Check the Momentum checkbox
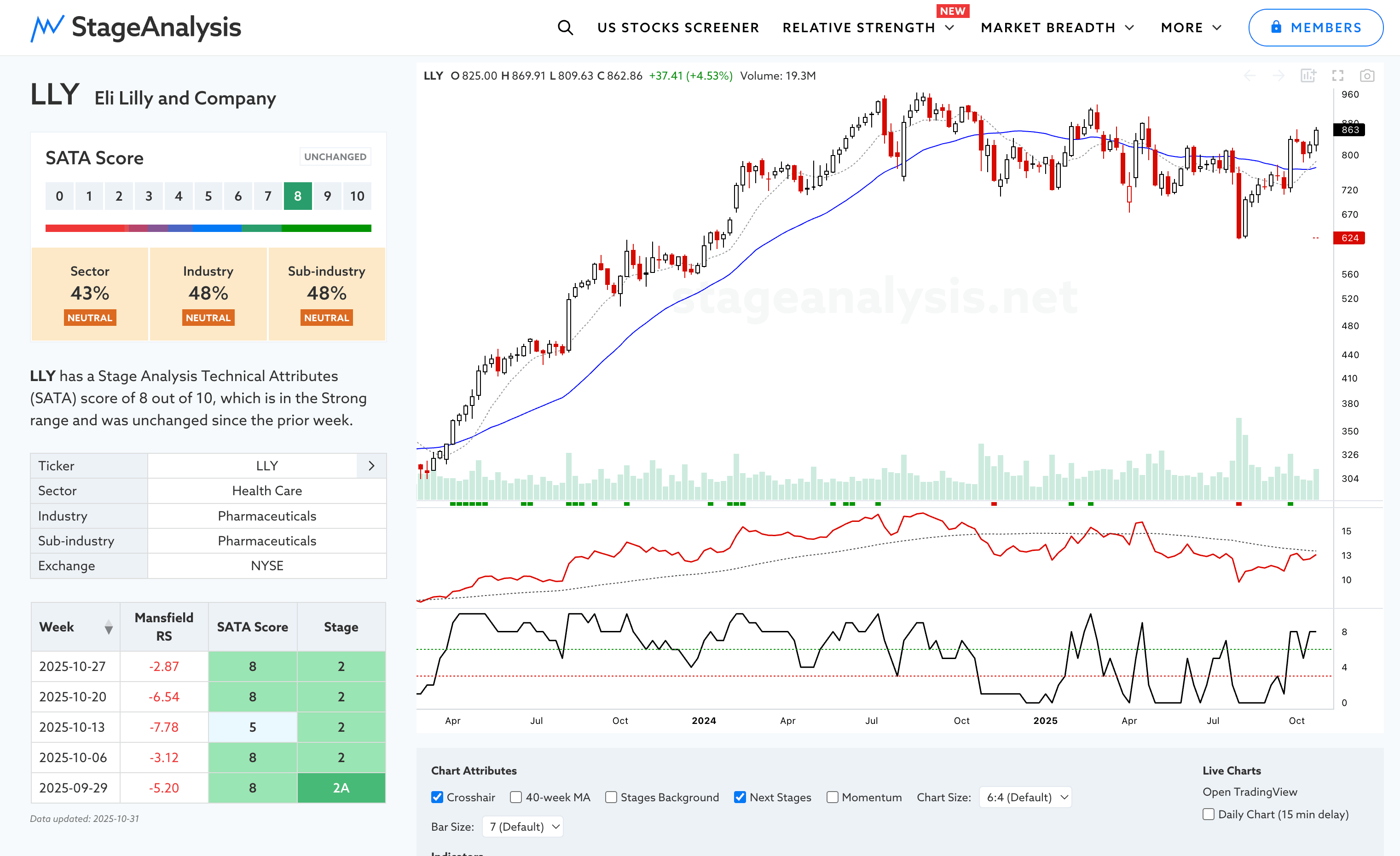Screen dimensions: 1400x856 click(x=833, y=797)
